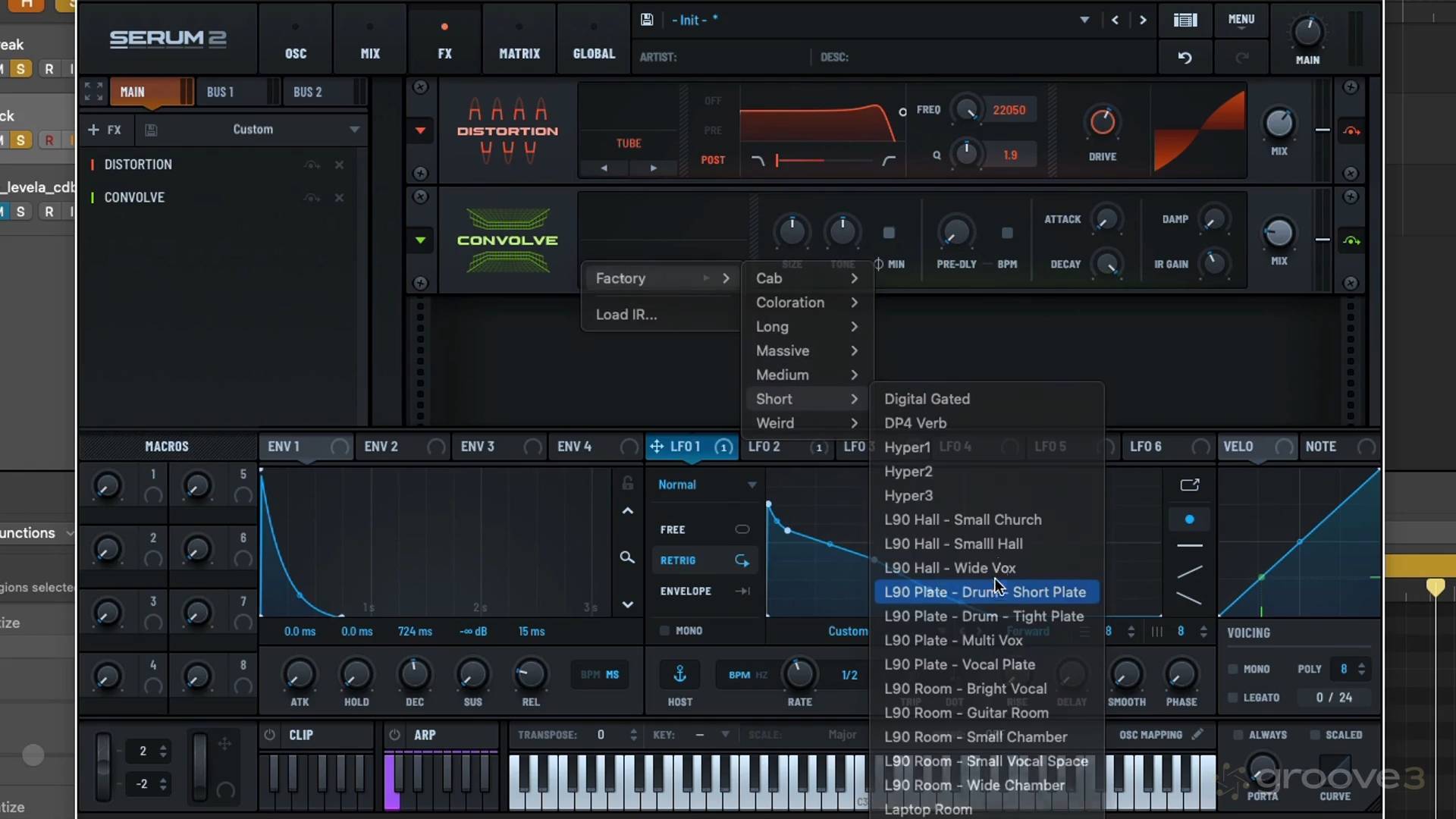Click the OSC mapping pencil icon
The image size is (1456, 819).
click(x=1197, y=734)
